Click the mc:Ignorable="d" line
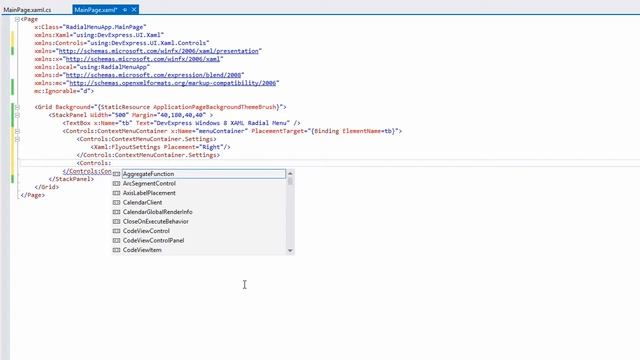Viewport: 640px width, 360px height. pos(64,91)
